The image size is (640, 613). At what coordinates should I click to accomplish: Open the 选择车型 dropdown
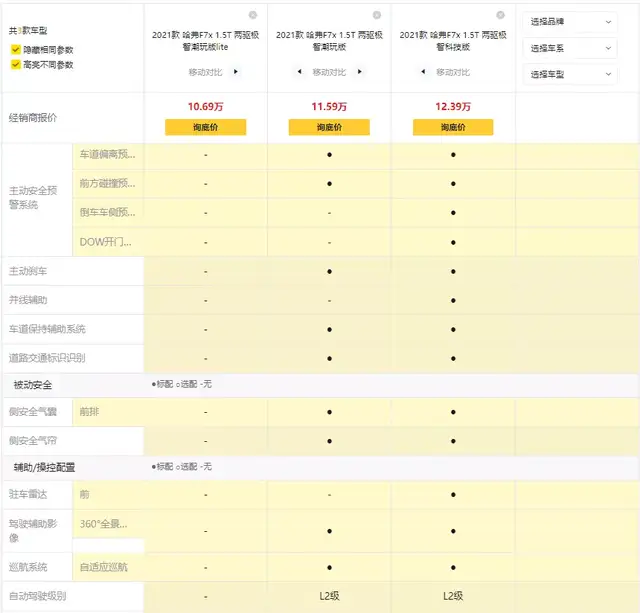click(570, 74)
